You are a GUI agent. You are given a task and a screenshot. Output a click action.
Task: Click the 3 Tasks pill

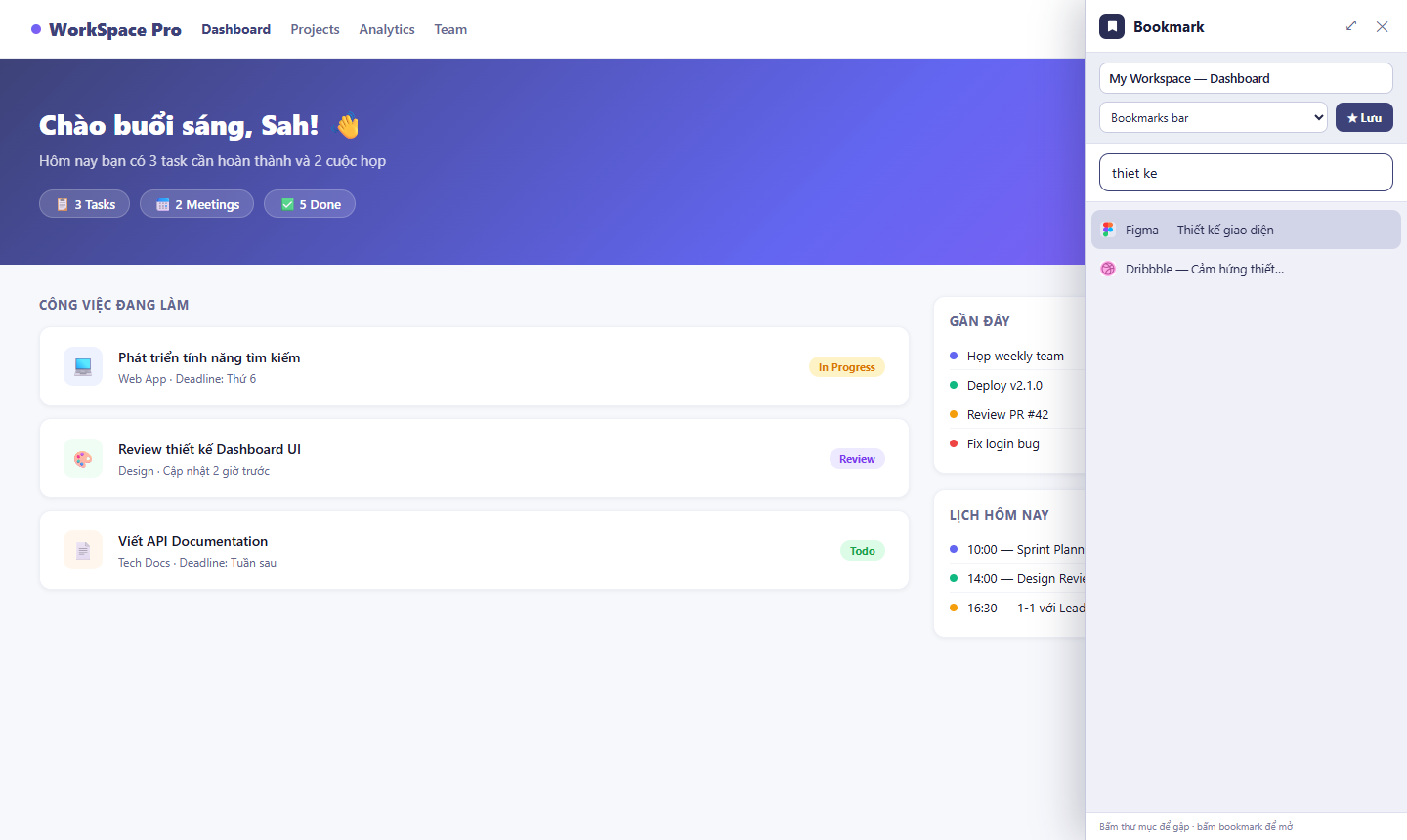pyautogui.click(x=84, y=204)
